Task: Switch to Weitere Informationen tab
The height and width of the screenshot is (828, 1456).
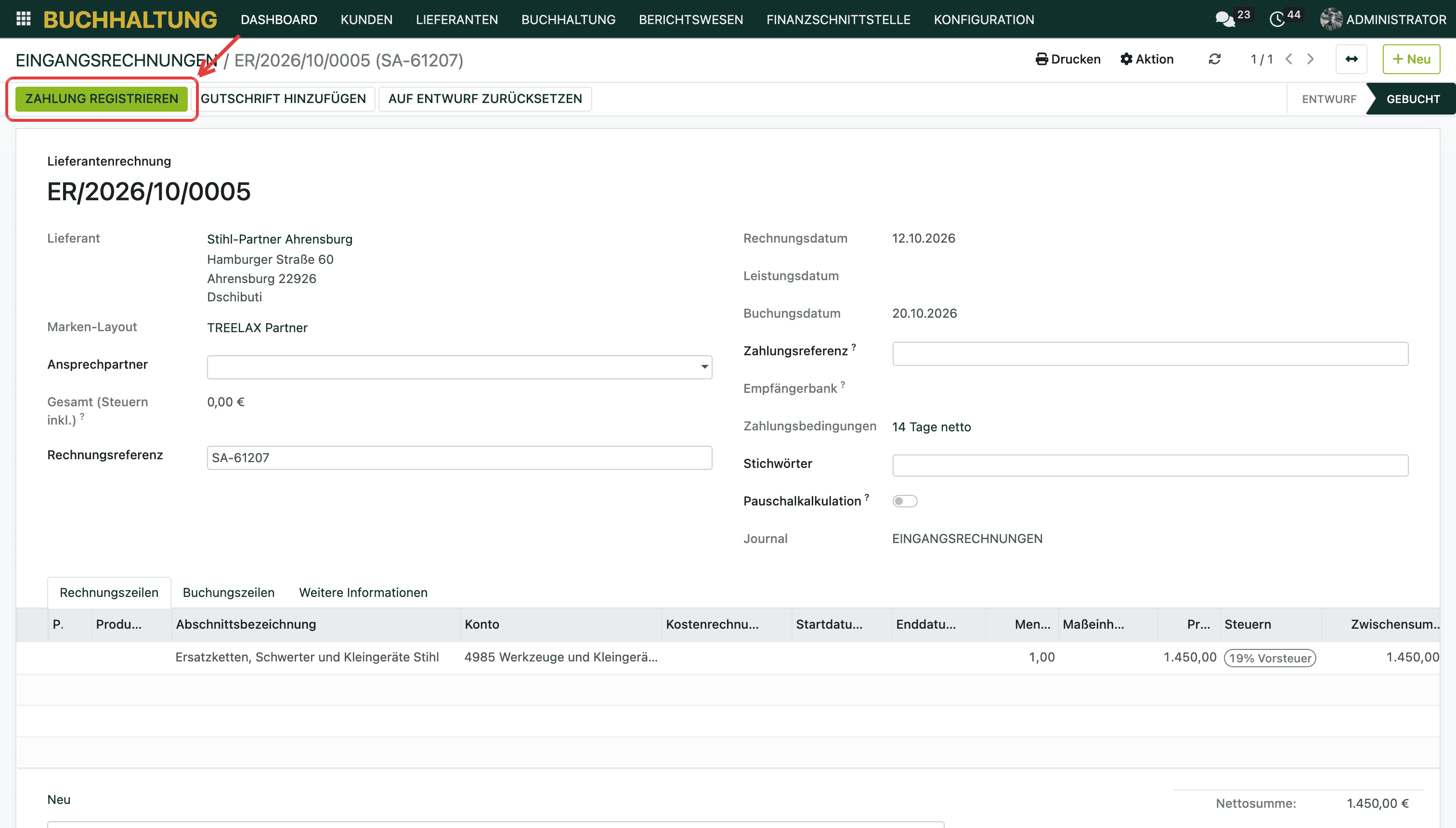Action: pyautogui.click(x=363, y=593)
